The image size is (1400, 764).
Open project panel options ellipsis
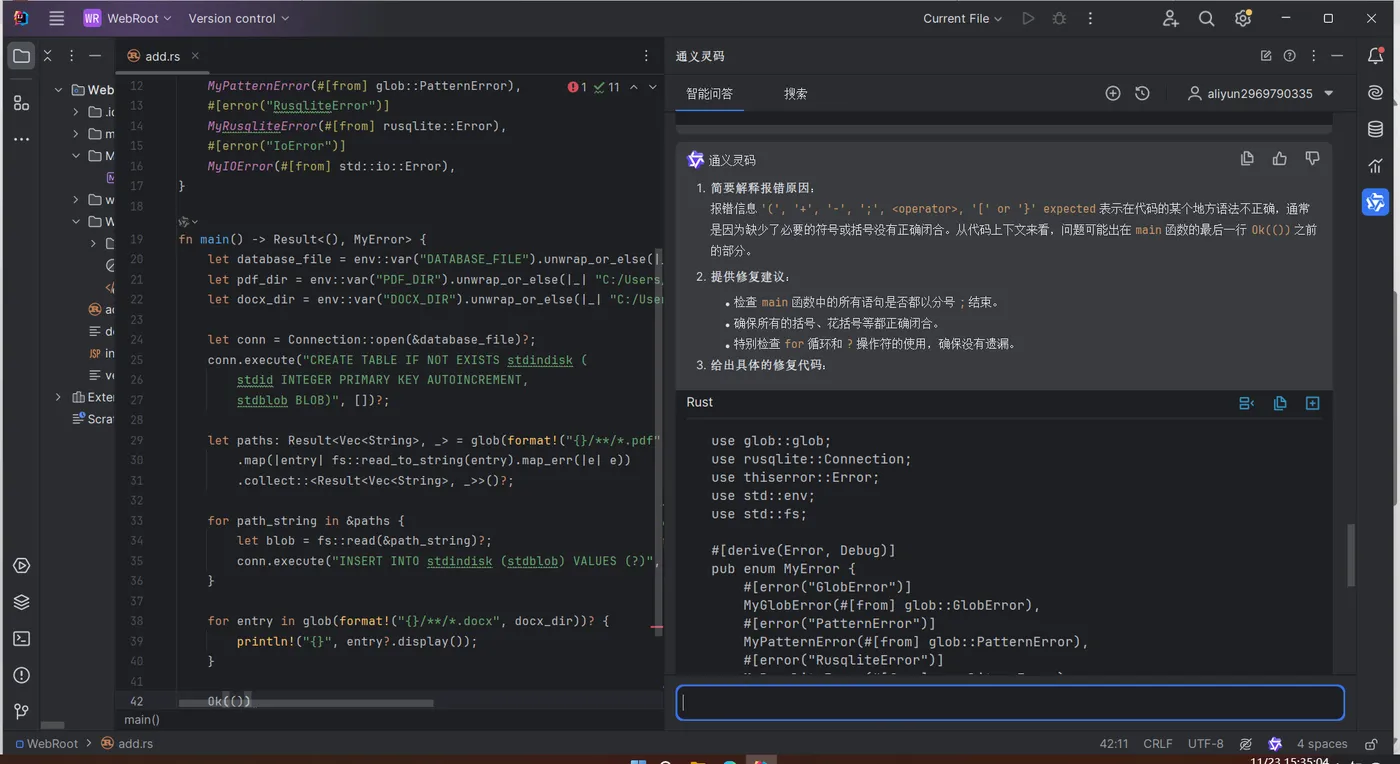(71, 56)
